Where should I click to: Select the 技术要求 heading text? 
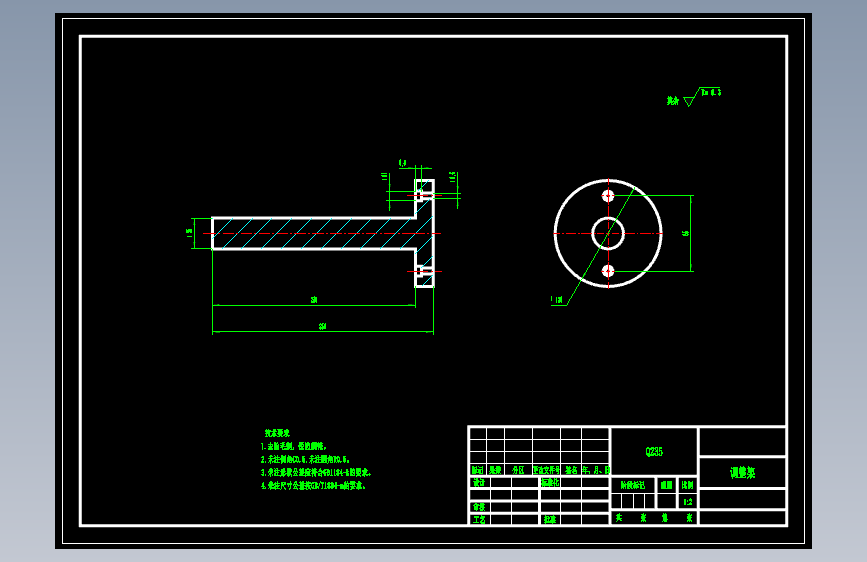click(x=277, y=433)
